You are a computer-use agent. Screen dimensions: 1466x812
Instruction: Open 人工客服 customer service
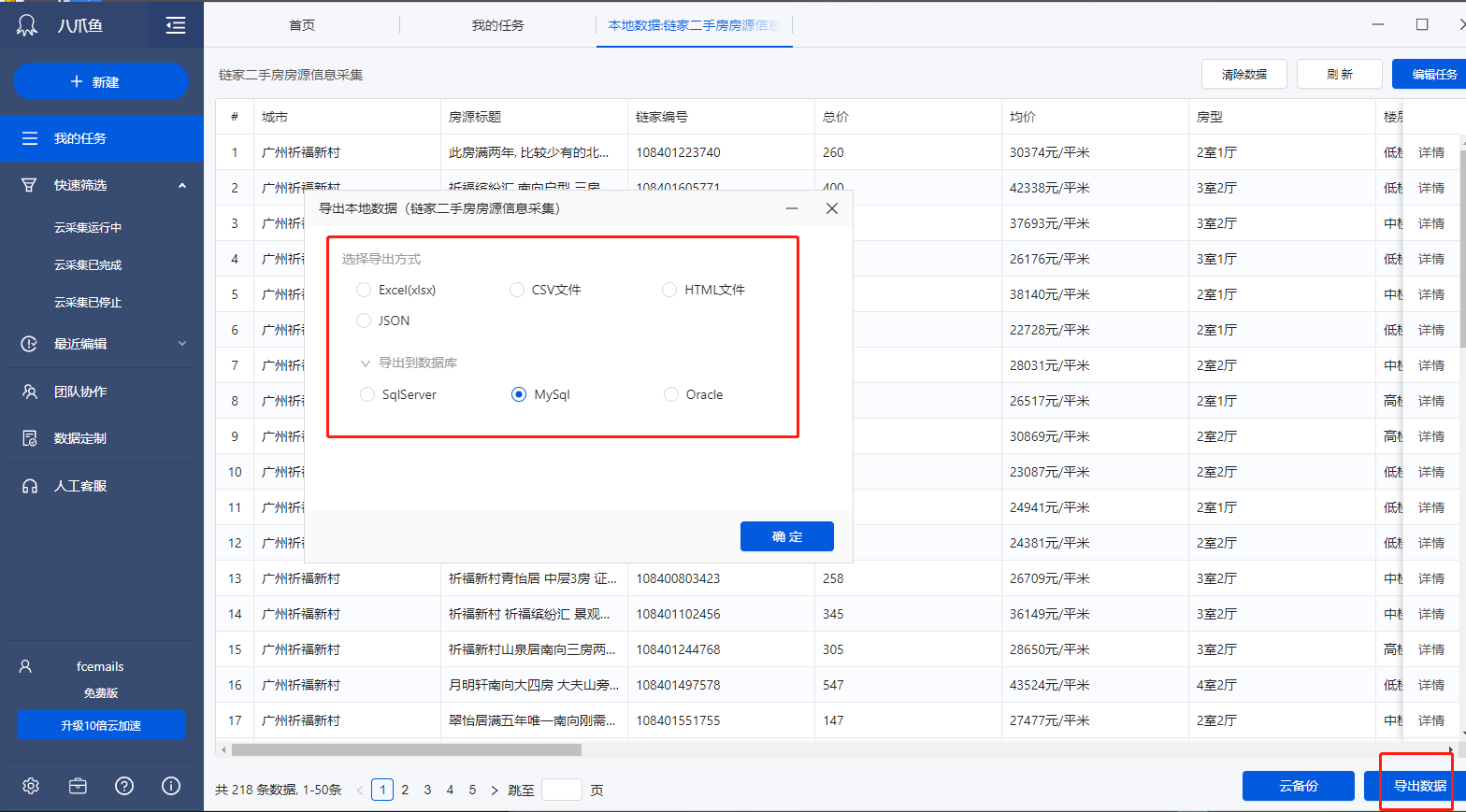tap(80, 486)
